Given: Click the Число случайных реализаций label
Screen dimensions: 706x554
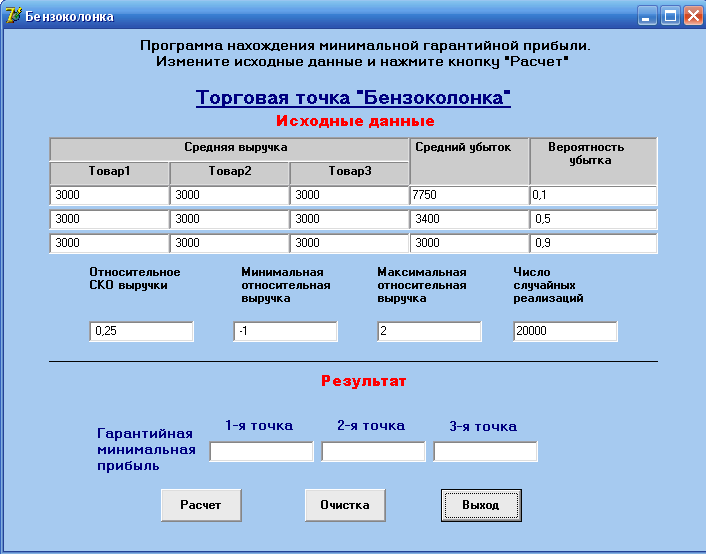Looking at the screenshot, I should (x=548, y=285).
